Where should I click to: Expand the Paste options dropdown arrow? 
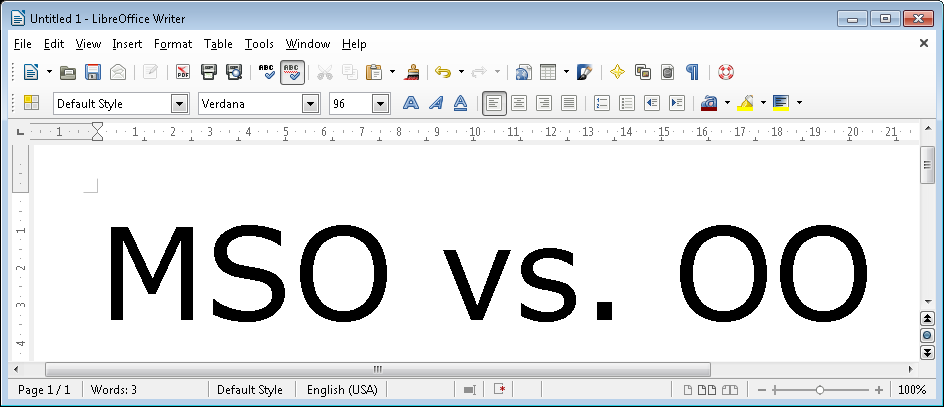(x=393, y=72)
